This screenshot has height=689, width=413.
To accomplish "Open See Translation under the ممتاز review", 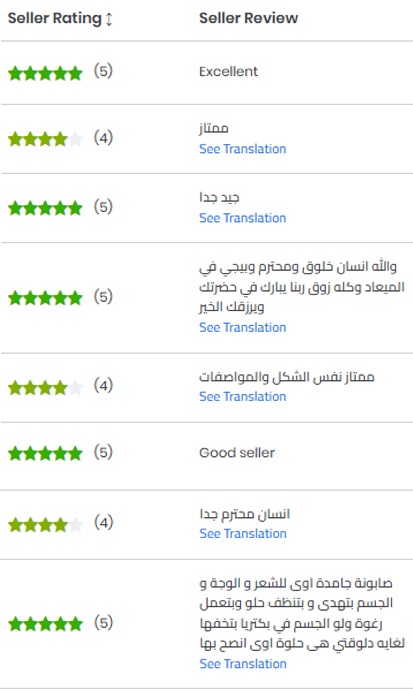I will coord(243,149).
